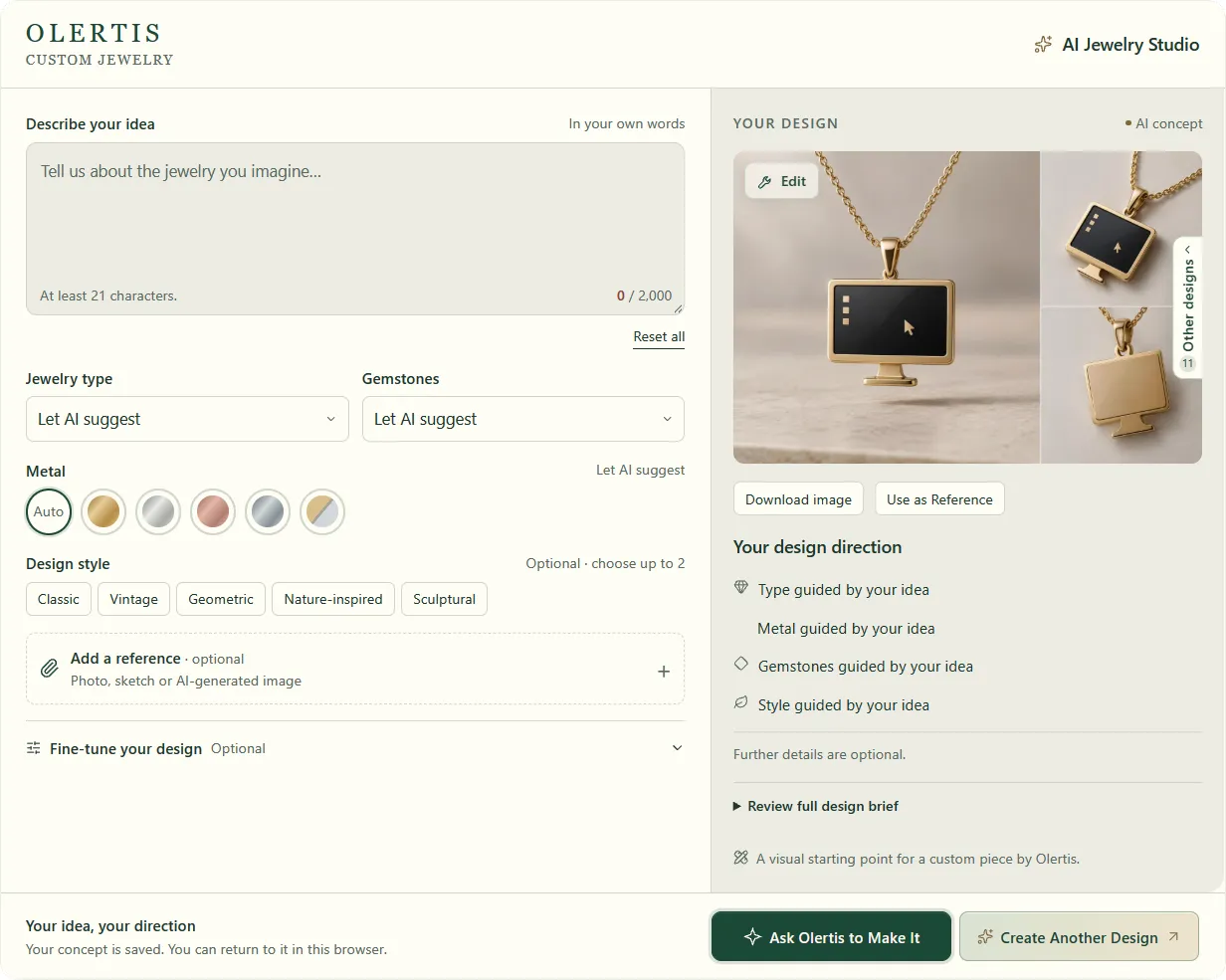Click in the Describe your idea text area
Screen dimensions: 1226x980
[355, 229]
